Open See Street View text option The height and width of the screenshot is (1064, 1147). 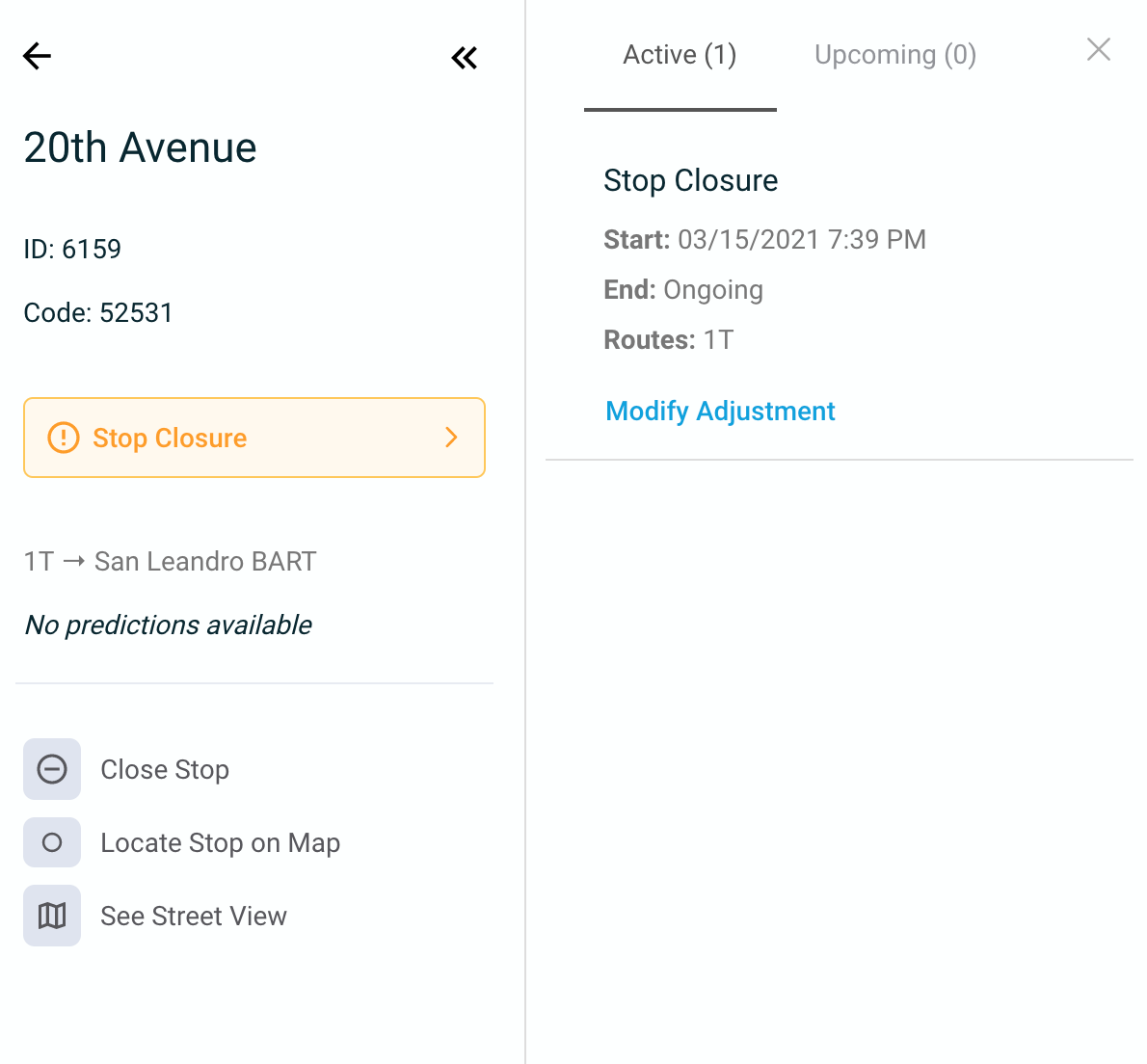194,917
